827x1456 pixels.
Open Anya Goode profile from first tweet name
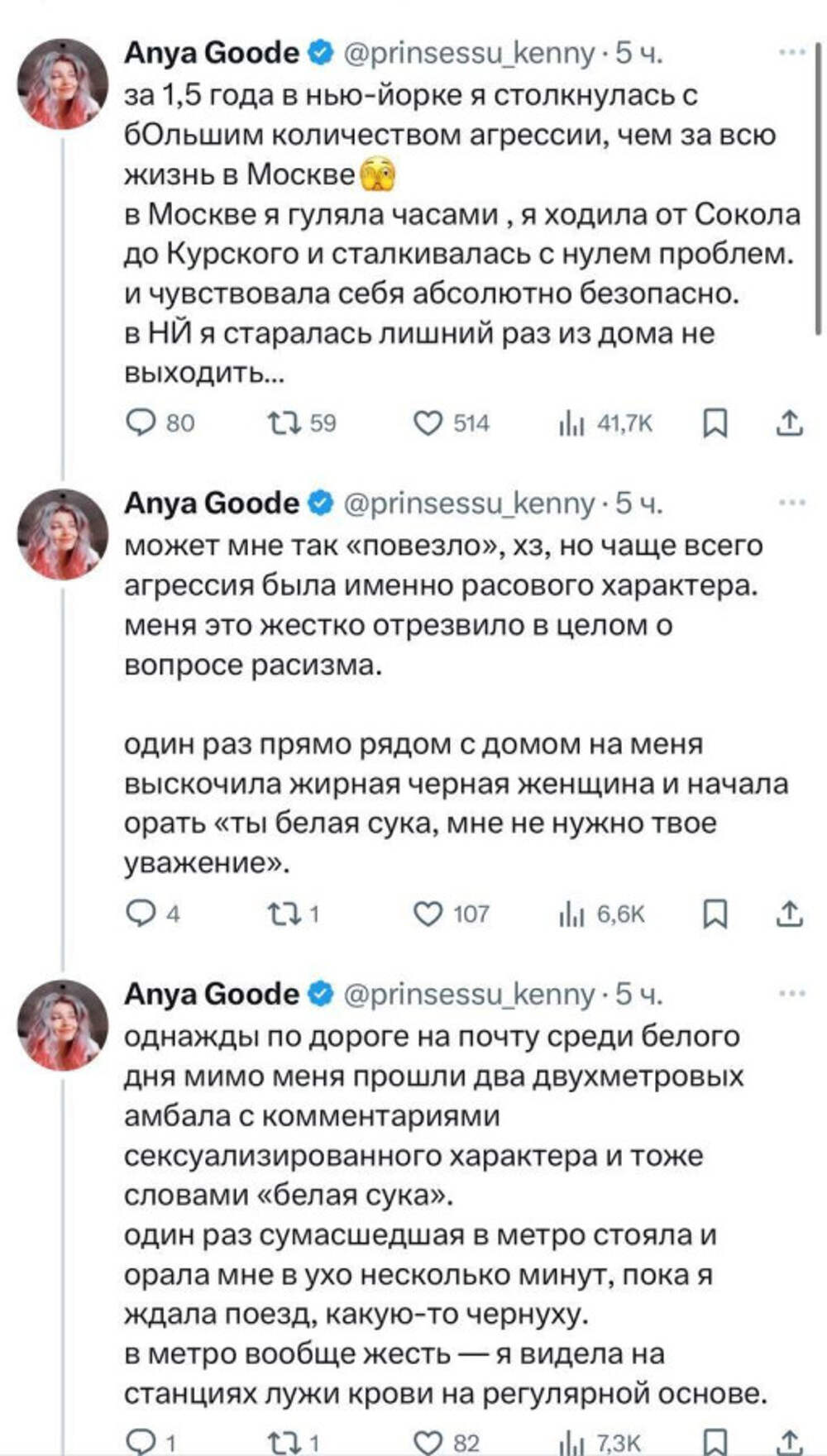[212, 53]
